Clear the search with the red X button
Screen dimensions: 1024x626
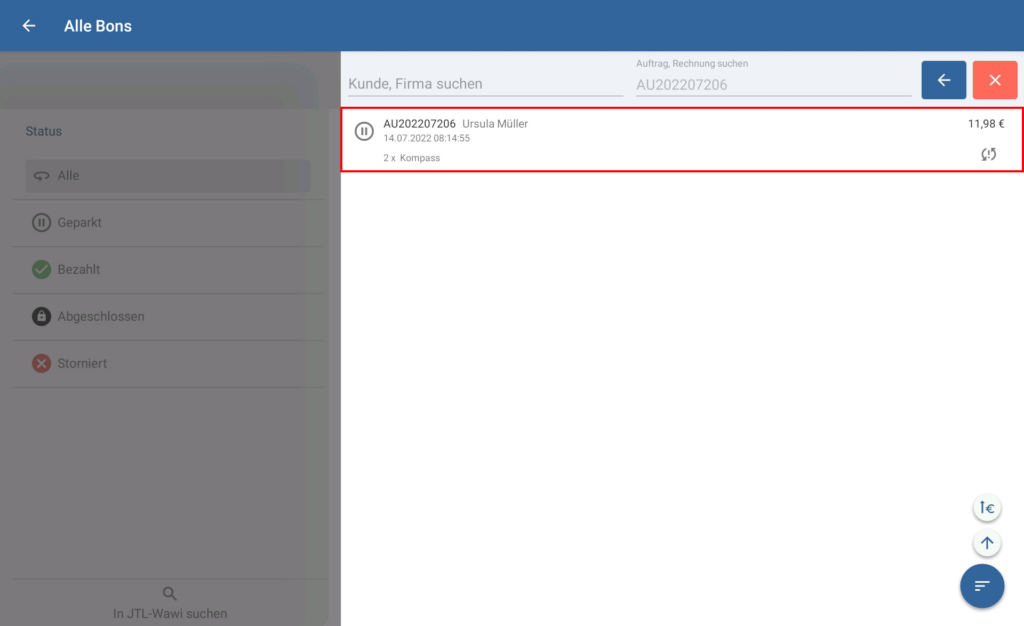click(994, 80)
